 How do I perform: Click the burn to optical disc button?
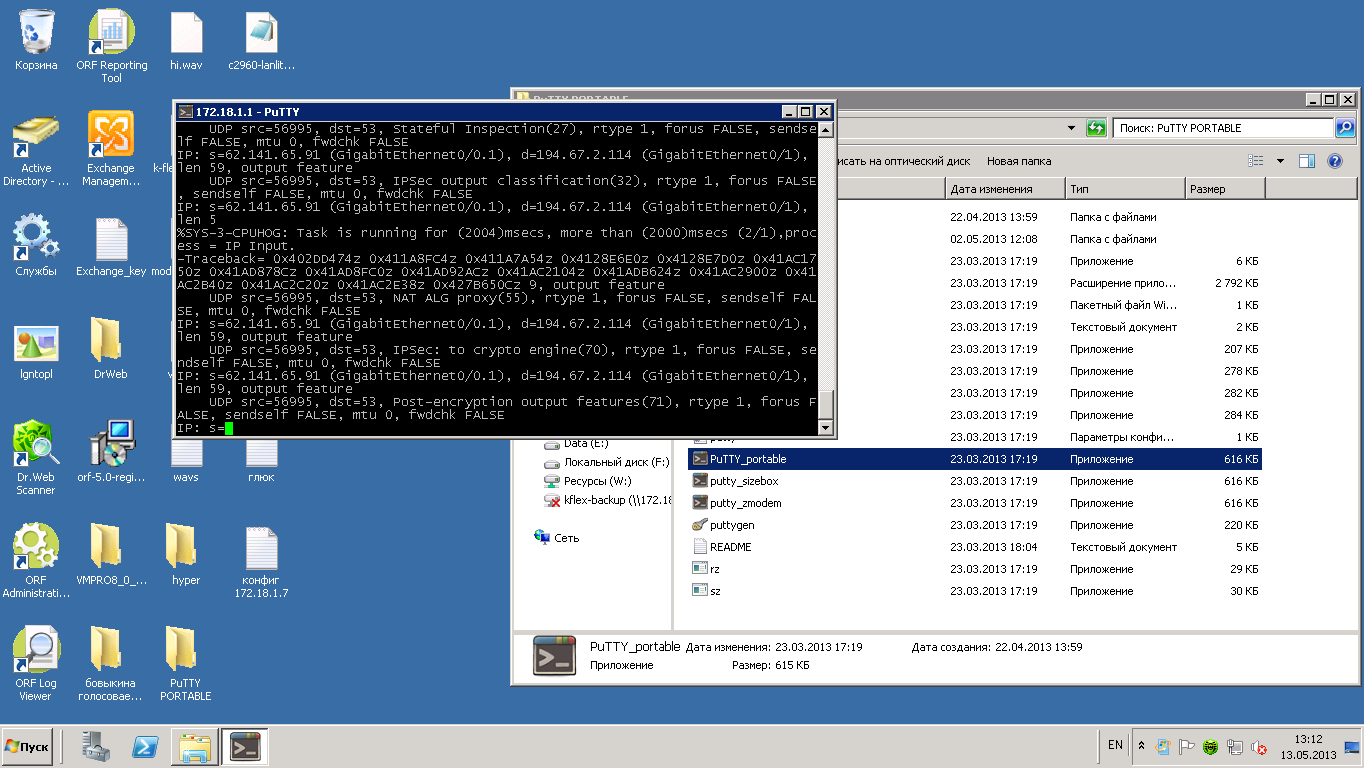(903, 161)
